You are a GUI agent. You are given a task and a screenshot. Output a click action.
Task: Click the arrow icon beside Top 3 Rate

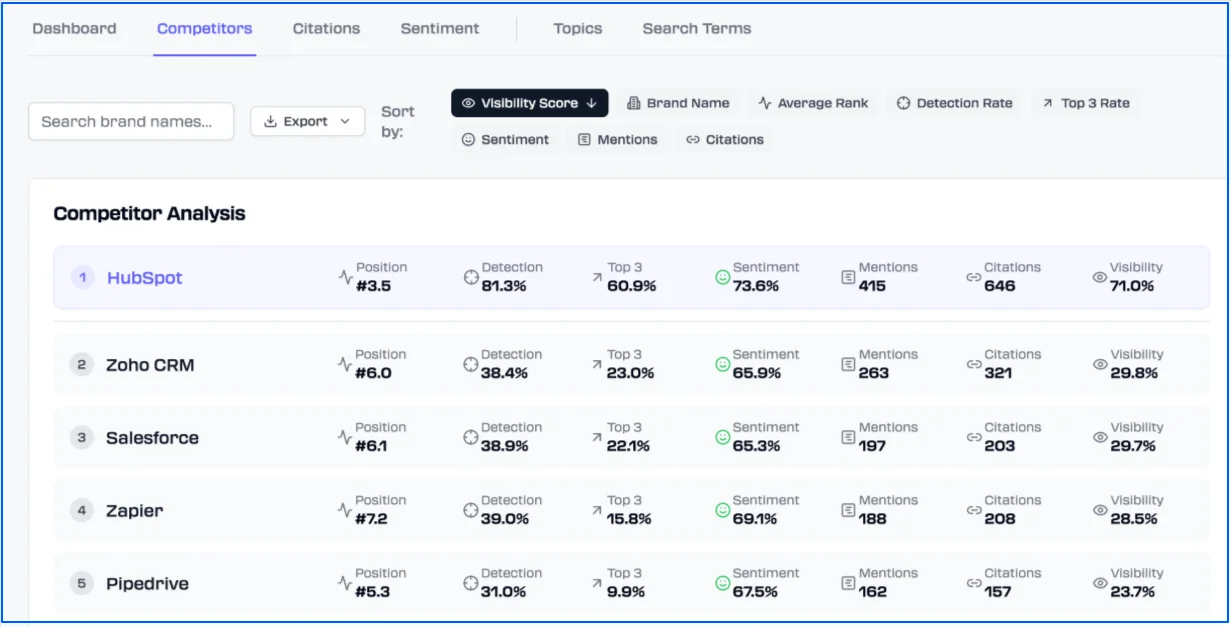coord(1048,103)
